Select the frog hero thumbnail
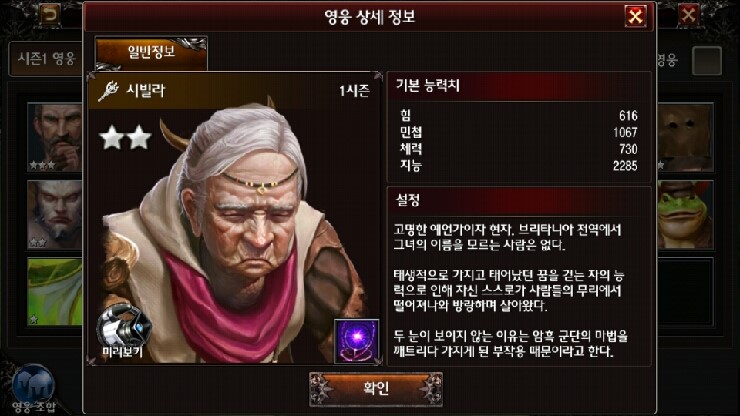This screenshot has height=416, width=740. [x=685, y=215]
